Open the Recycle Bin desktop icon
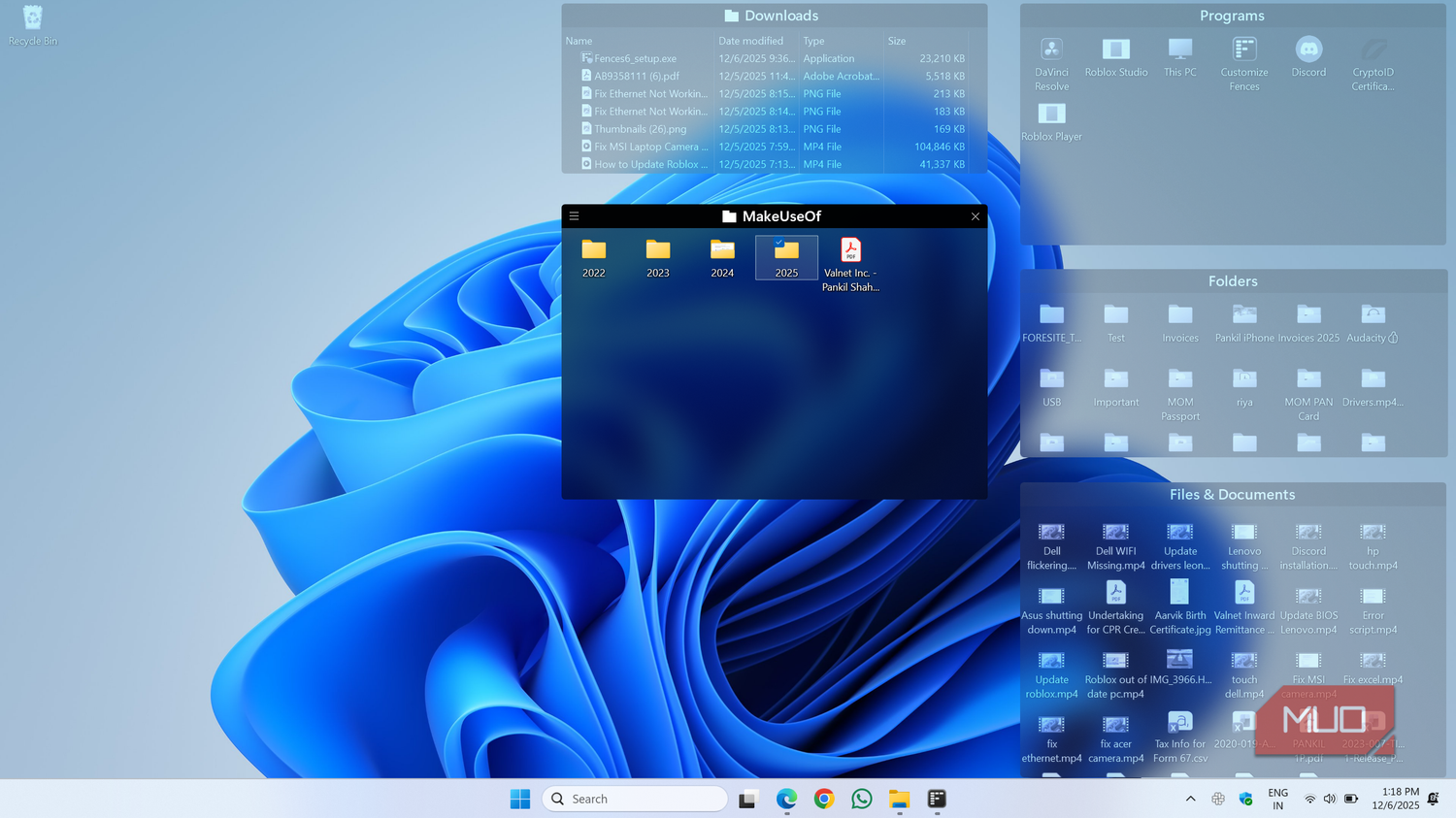 coord(32,25)
